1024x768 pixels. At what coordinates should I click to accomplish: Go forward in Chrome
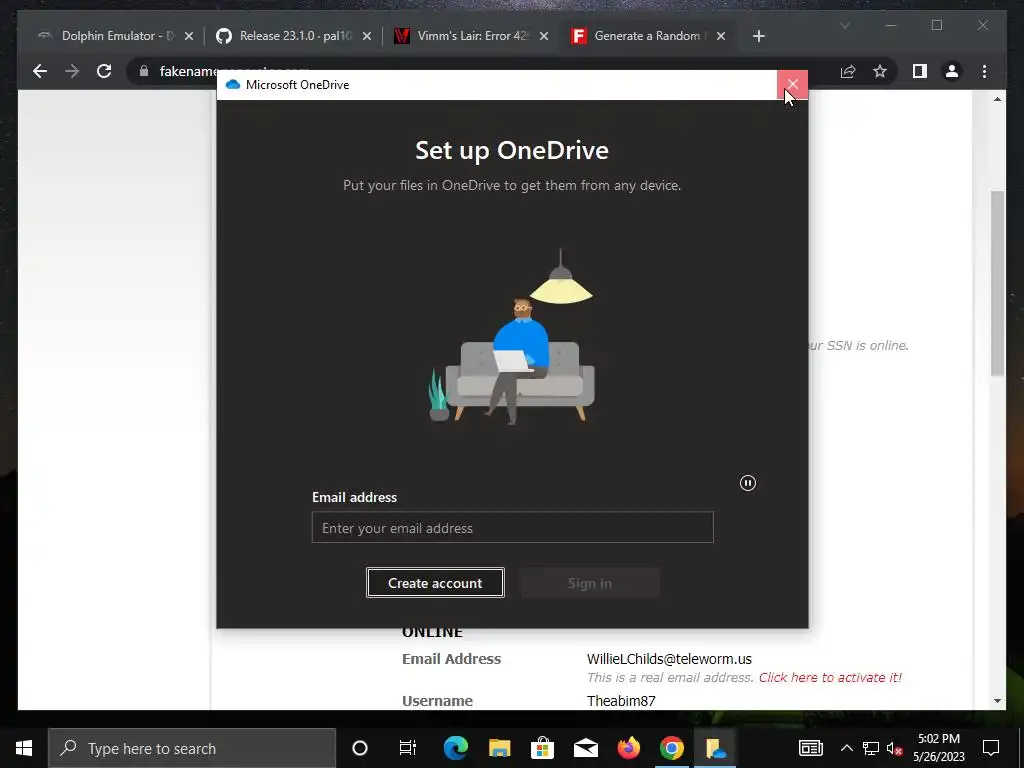tap(72, 71)
